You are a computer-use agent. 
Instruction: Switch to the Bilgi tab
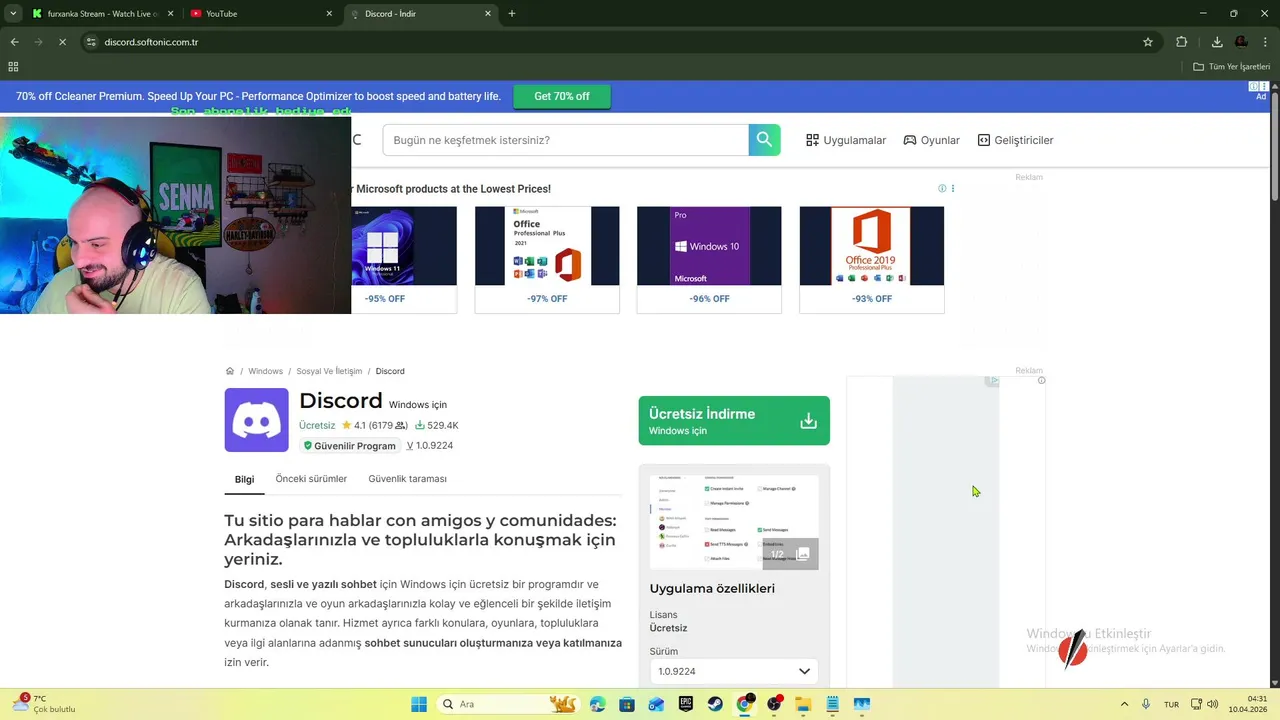tap(244, 479)
